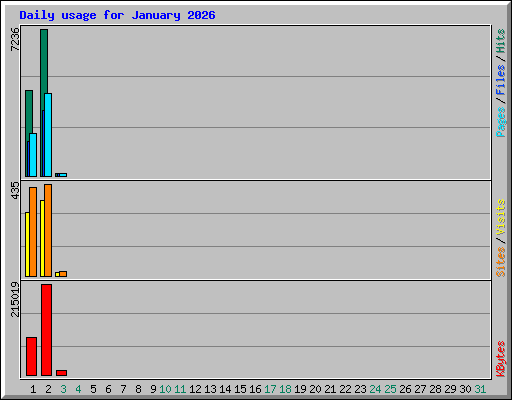Select the tall red KBytes bar for day 2
Image resolution: width=512 pixels, height=400 pixels.
[46, 330]
